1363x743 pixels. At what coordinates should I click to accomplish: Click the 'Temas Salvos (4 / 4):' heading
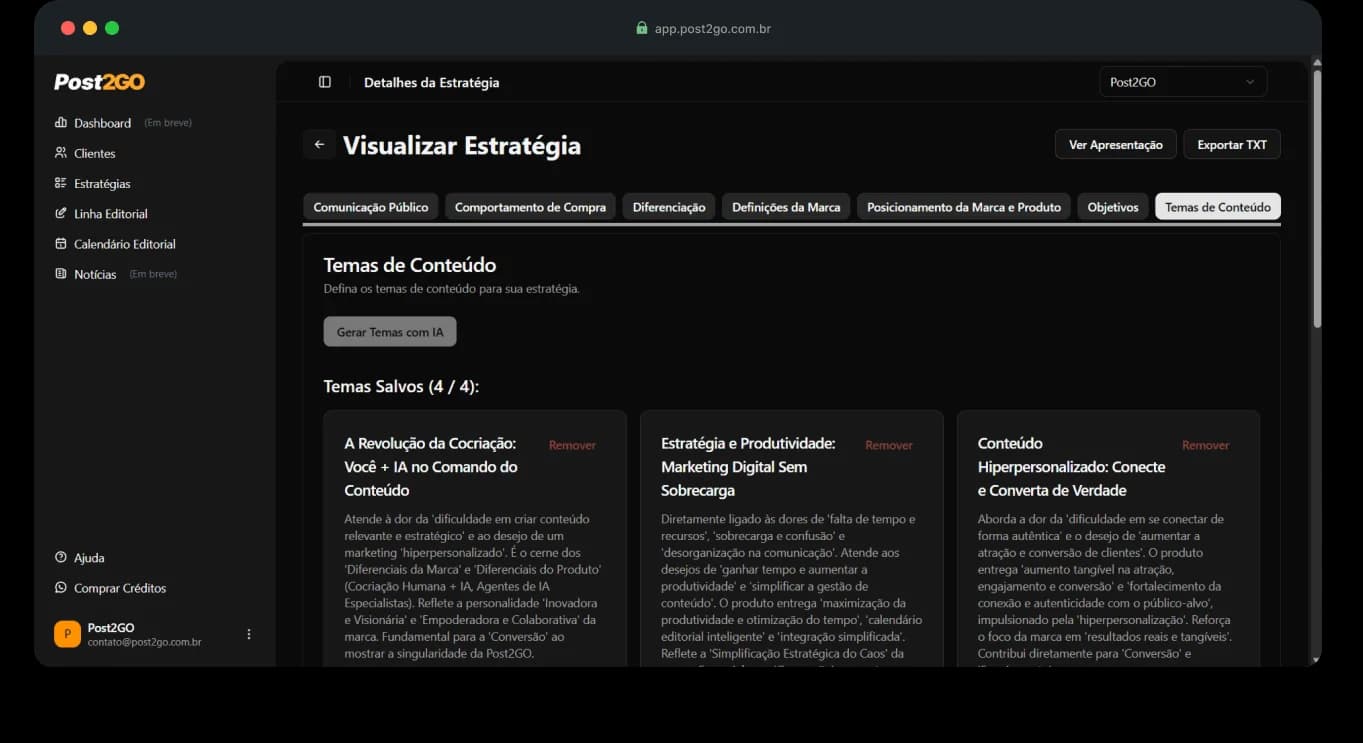coord(401,386)
